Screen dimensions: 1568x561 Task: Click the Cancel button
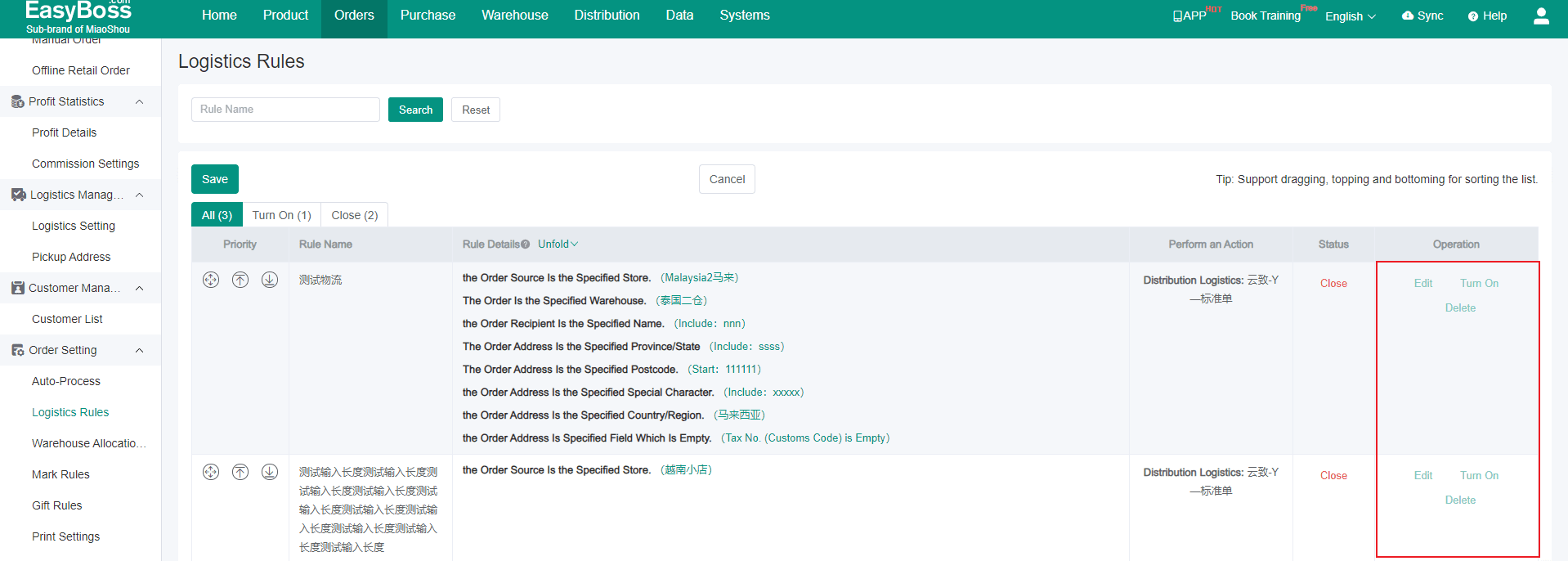[x=727, y=179]
